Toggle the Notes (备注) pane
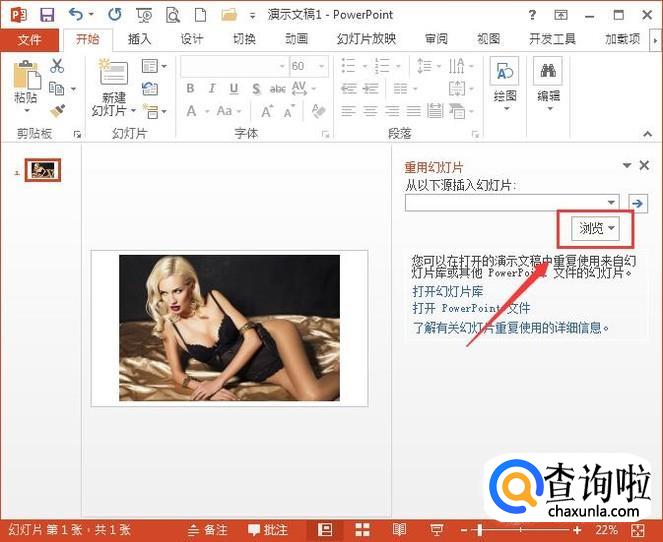Image resolution: width=663 pixels, height=542 pixels. pos(208,529)
